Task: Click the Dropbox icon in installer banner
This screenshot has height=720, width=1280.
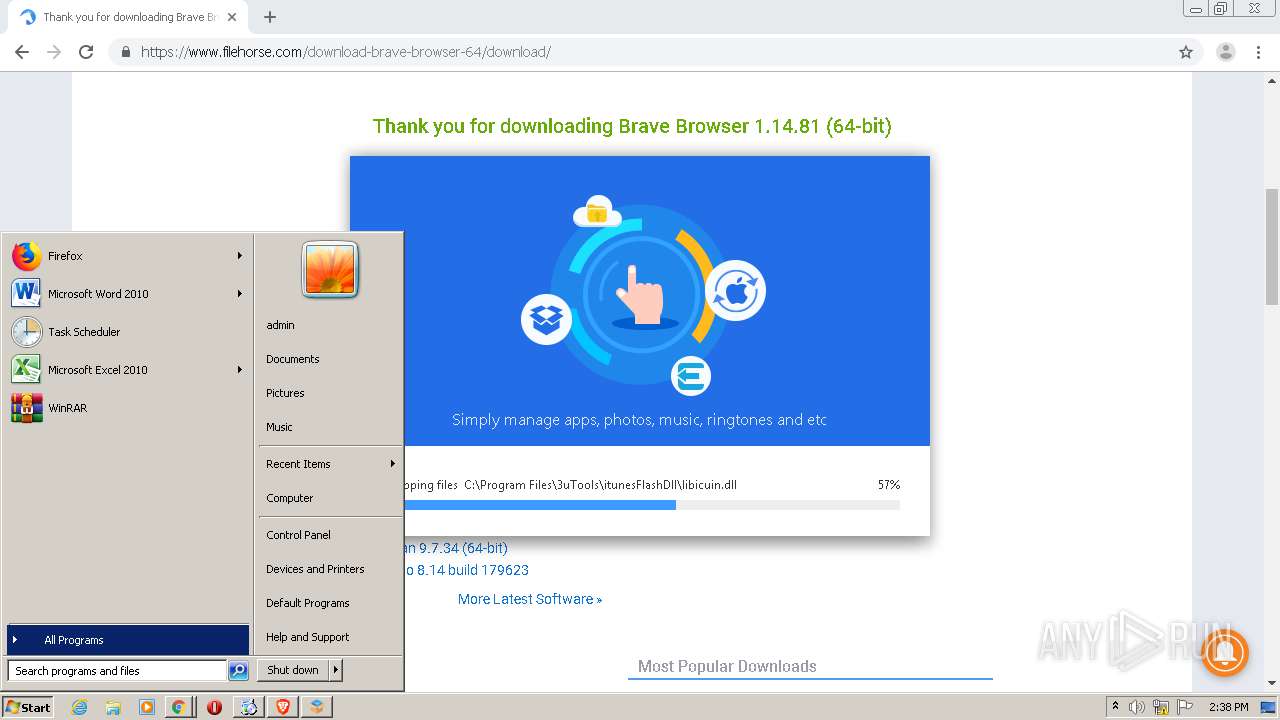Action: pyautogui.click(x=546, y=320)
